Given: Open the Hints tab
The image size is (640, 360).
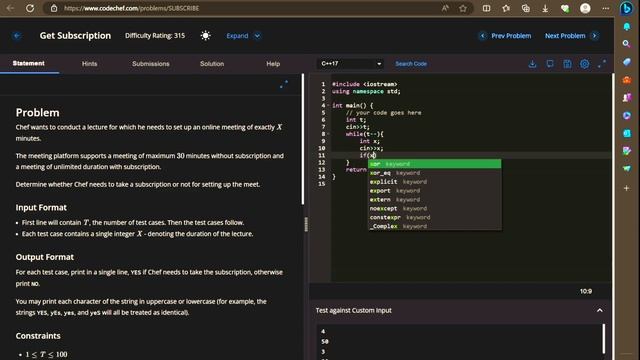Looking at the screenshot, I should (89, 64).
